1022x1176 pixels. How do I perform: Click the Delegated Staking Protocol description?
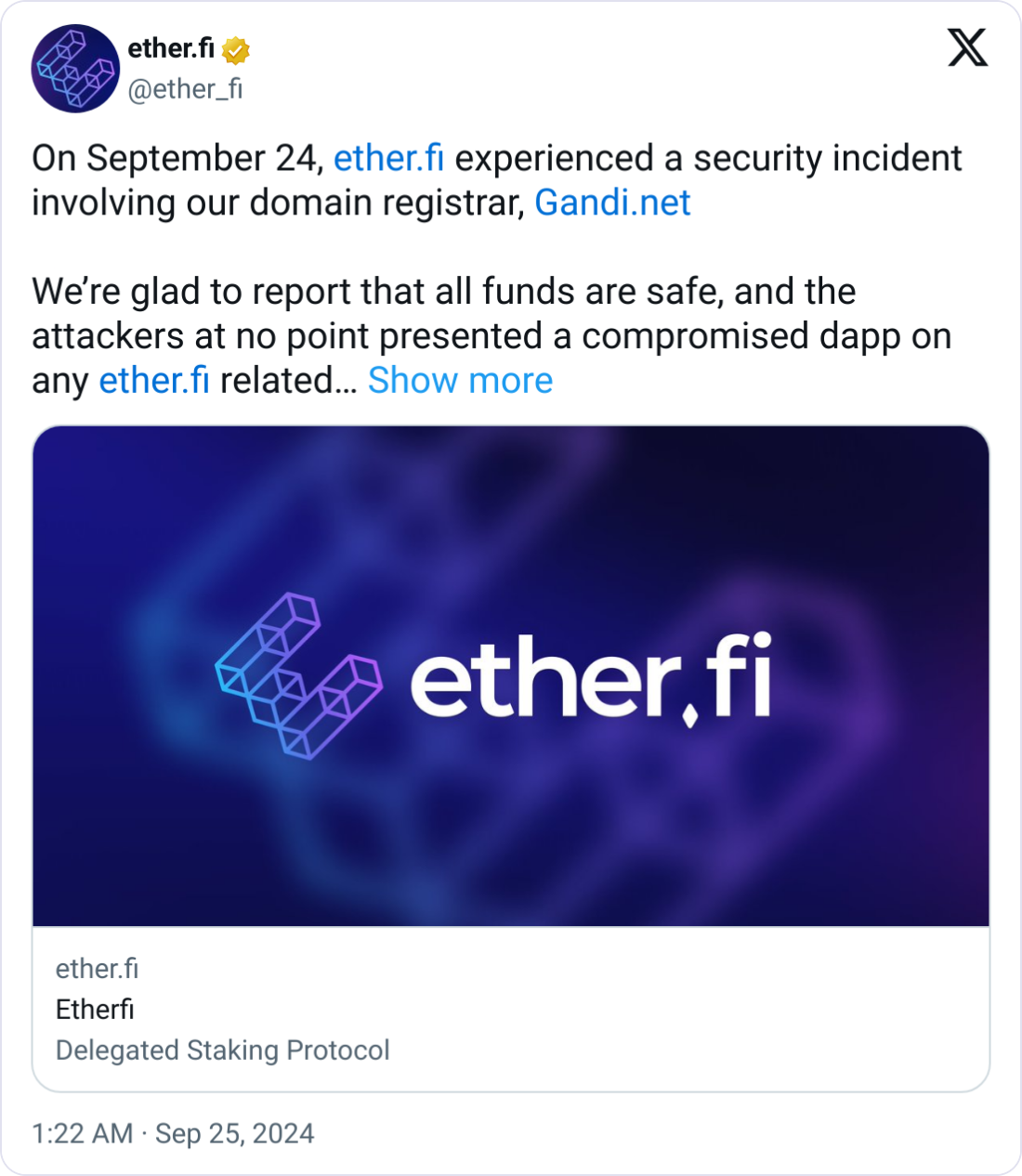point(223,1050)
